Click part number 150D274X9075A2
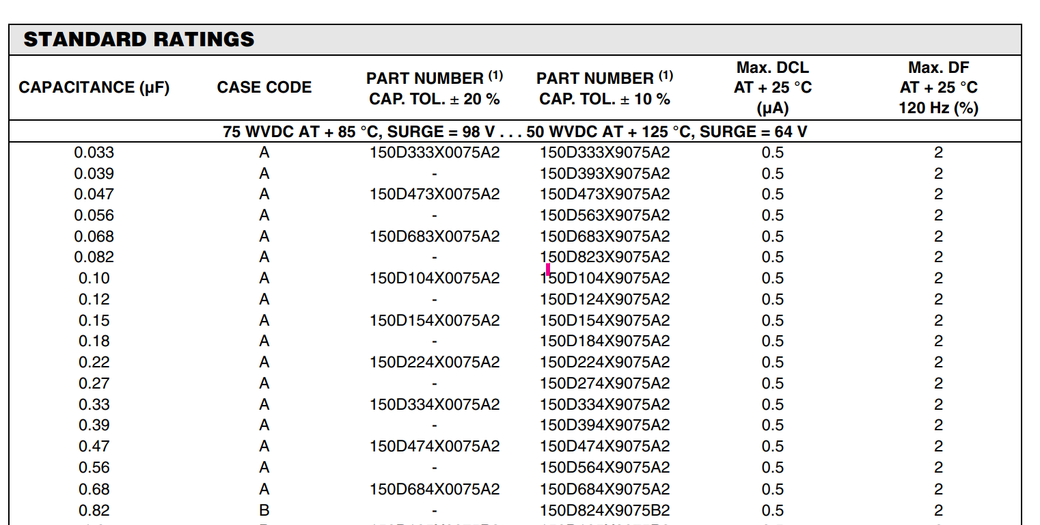This screenshot has height=525, width=1040. (605, 383)
